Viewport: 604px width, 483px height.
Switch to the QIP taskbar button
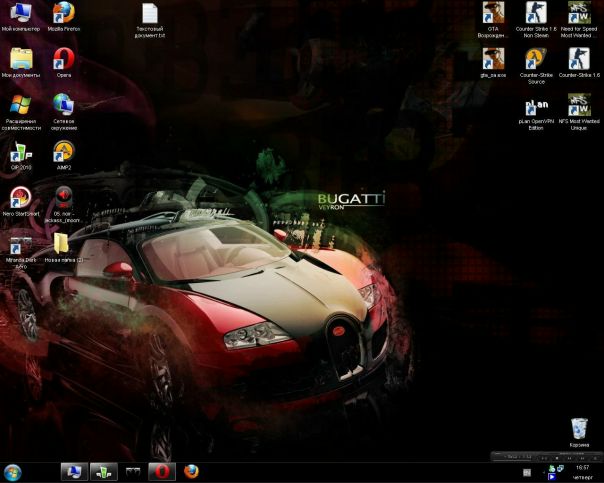104,472
